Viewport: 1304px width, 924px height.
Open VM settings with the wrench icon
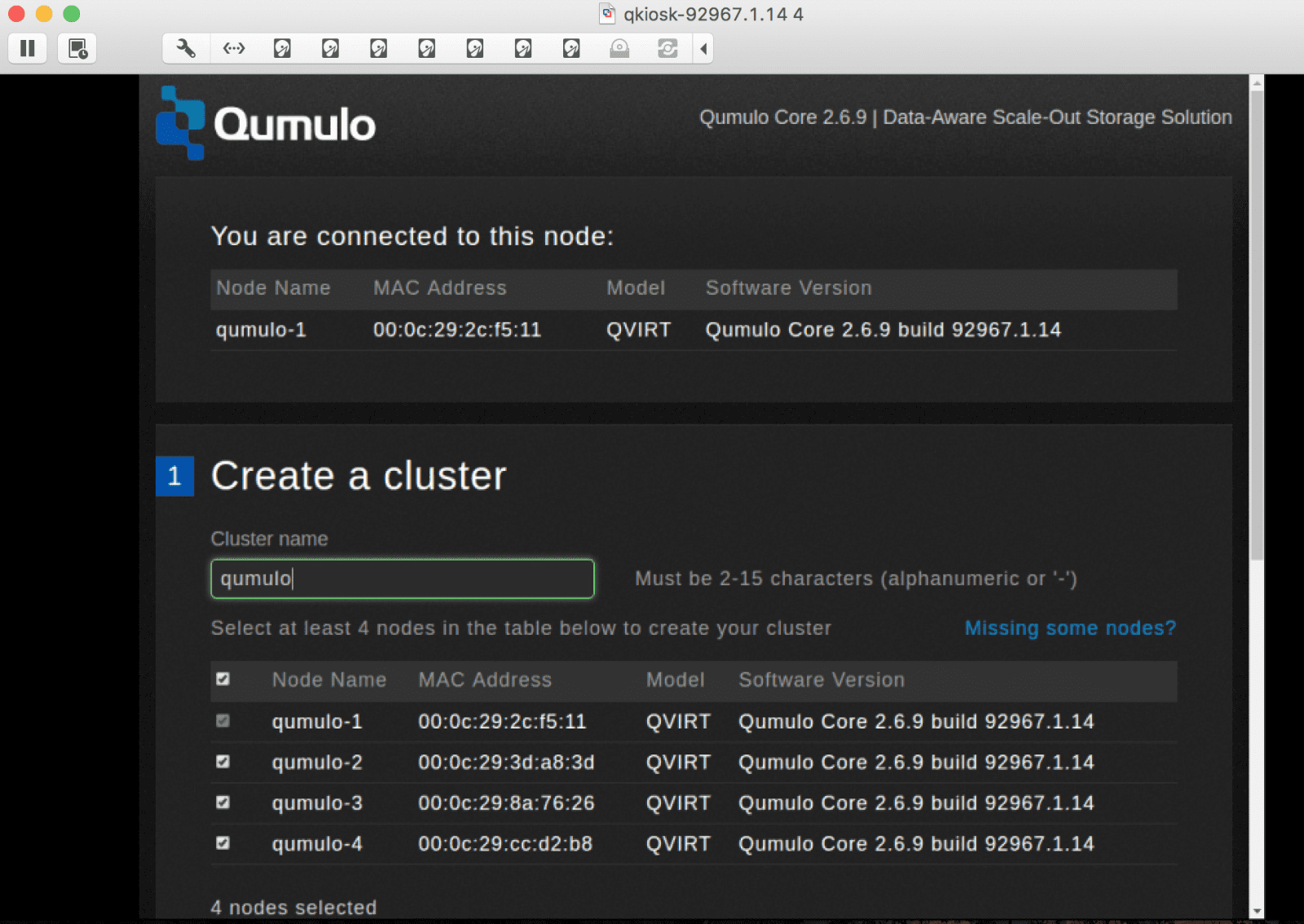[x=185, y=49]
